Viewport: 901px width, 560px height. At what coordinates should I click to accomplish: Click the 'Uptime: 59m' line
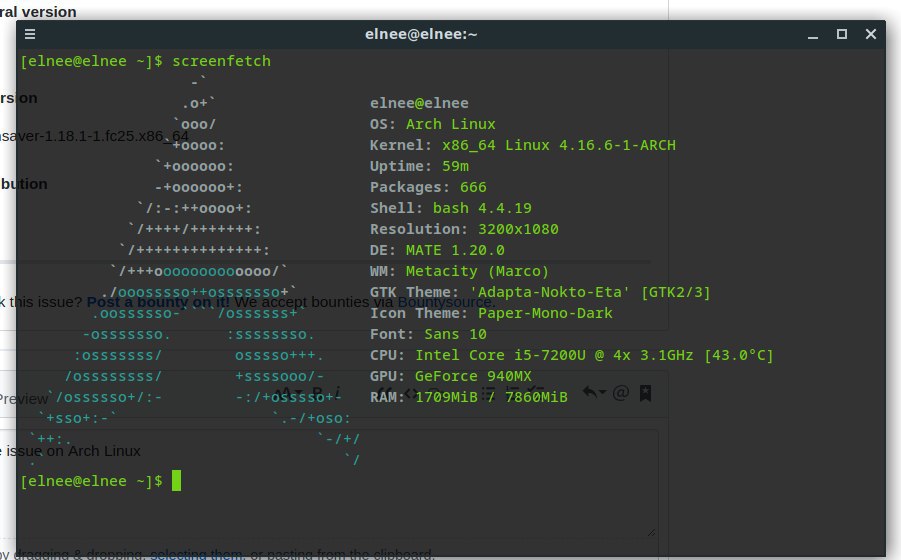[419, 166]
